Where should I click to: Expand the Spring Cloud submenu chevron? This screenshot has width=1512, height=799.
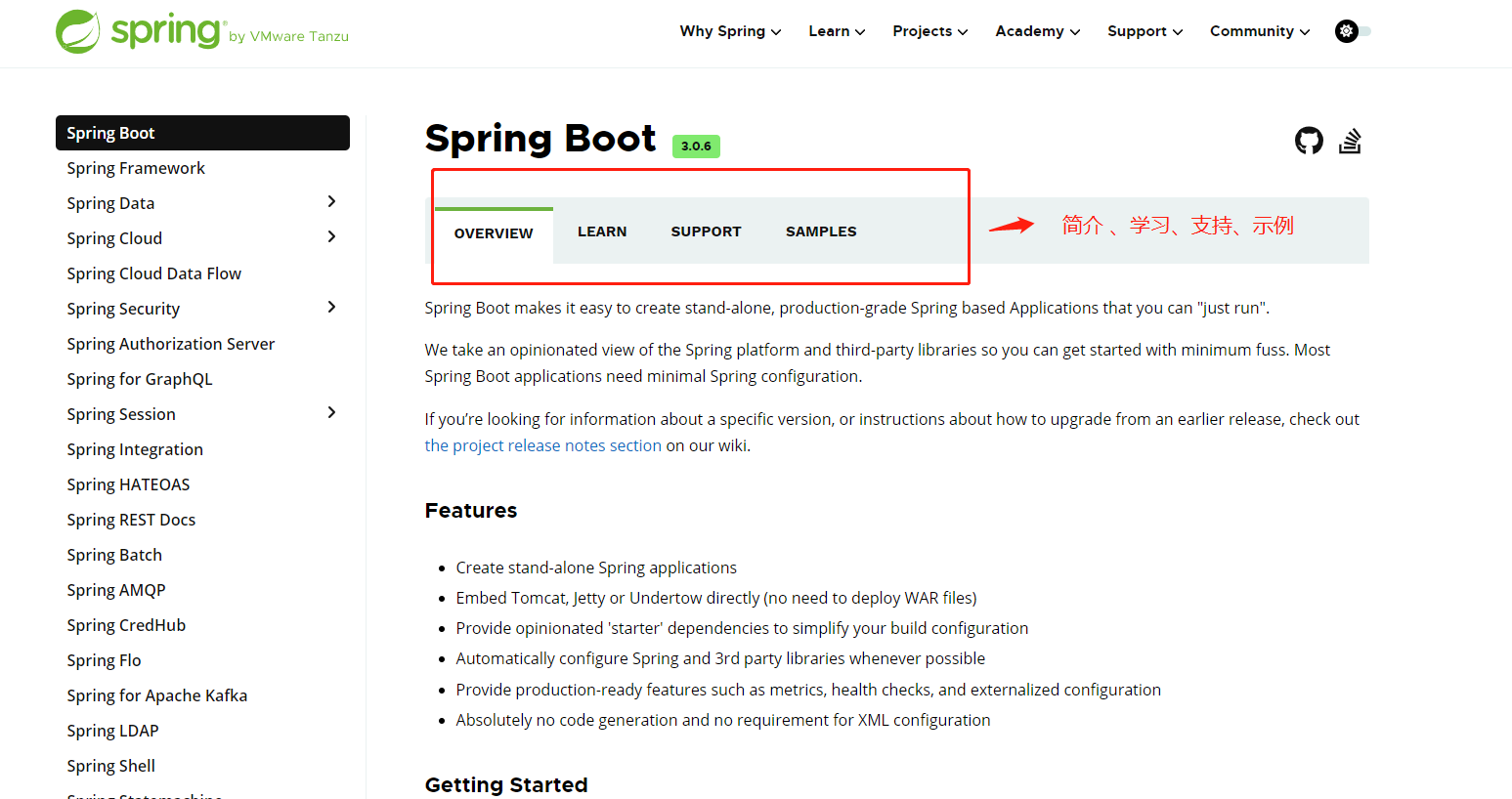pyautogui.click(x=331, y=236)
